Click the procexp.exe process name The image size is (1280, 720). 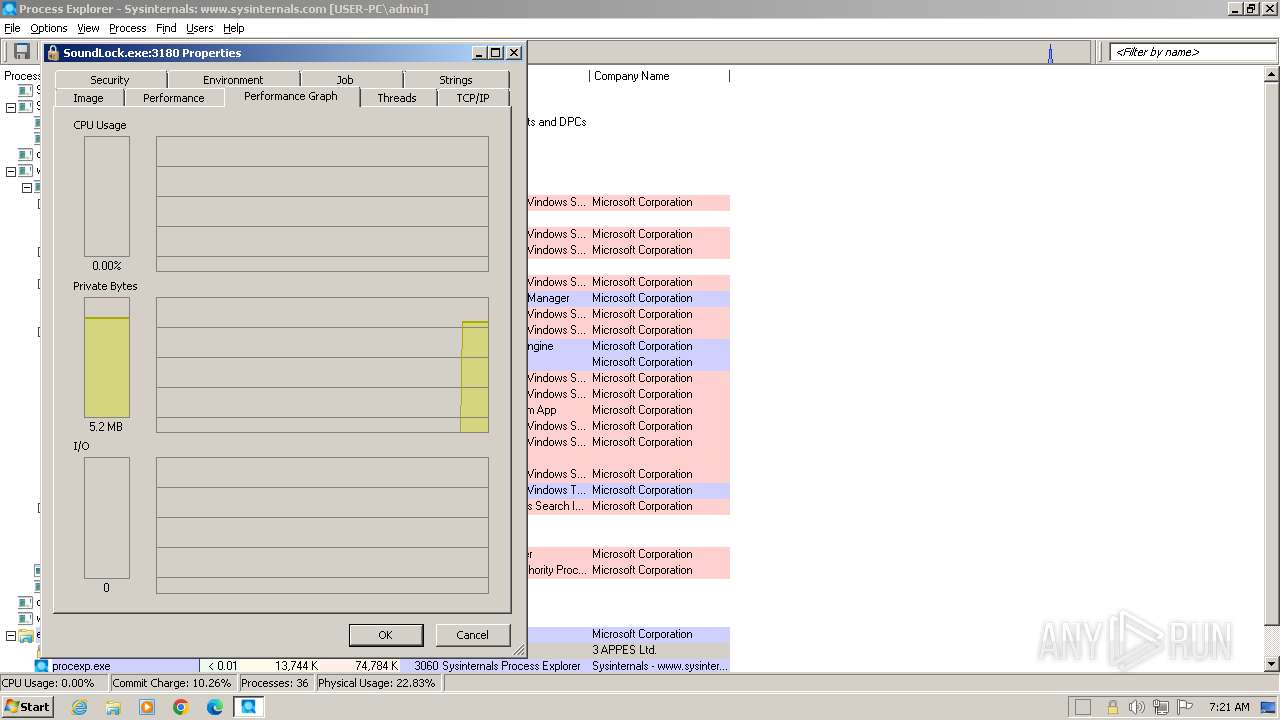(82, 666)
